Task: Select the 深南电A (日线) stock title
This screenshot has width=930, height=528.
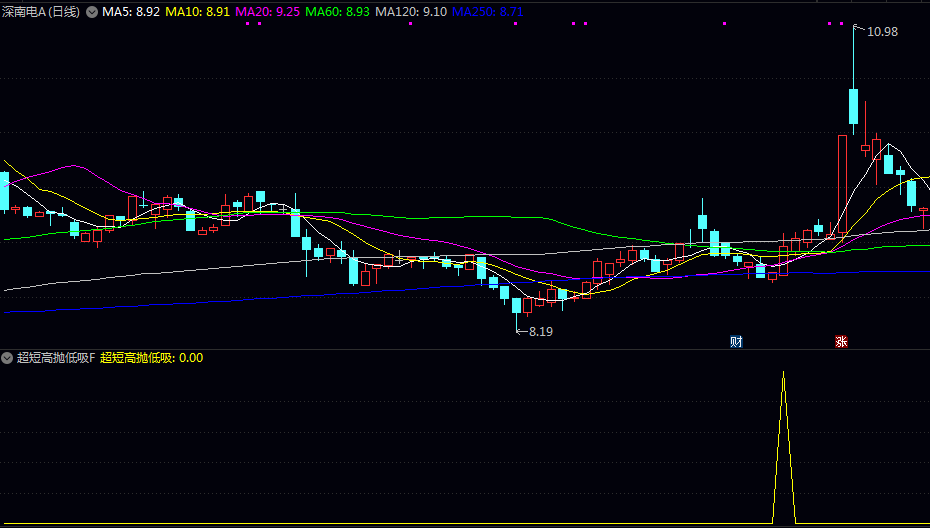Action: [x=41, y=12]
